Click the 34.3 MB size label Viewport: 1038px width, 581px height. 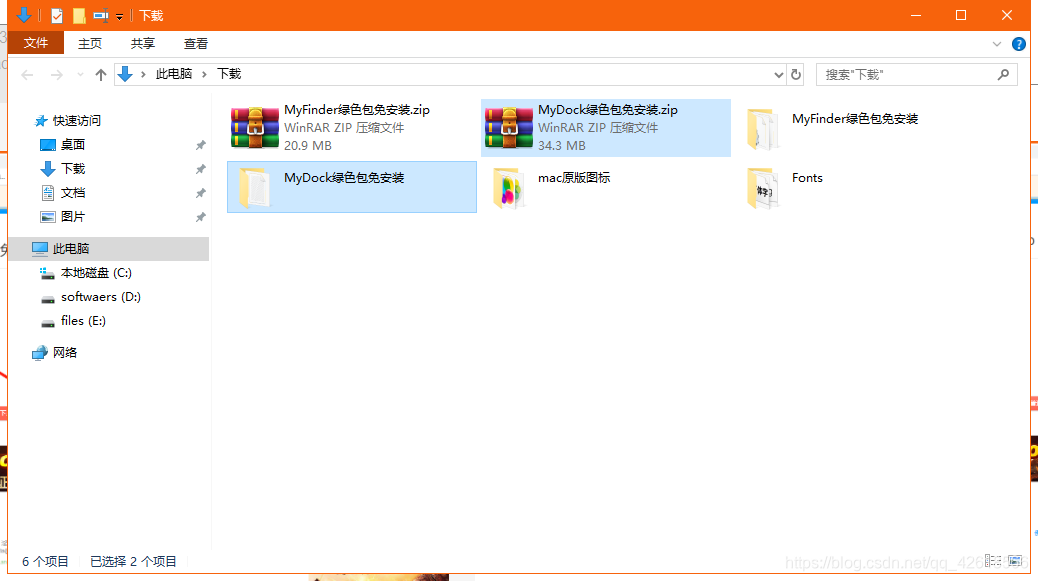point(561,146)
